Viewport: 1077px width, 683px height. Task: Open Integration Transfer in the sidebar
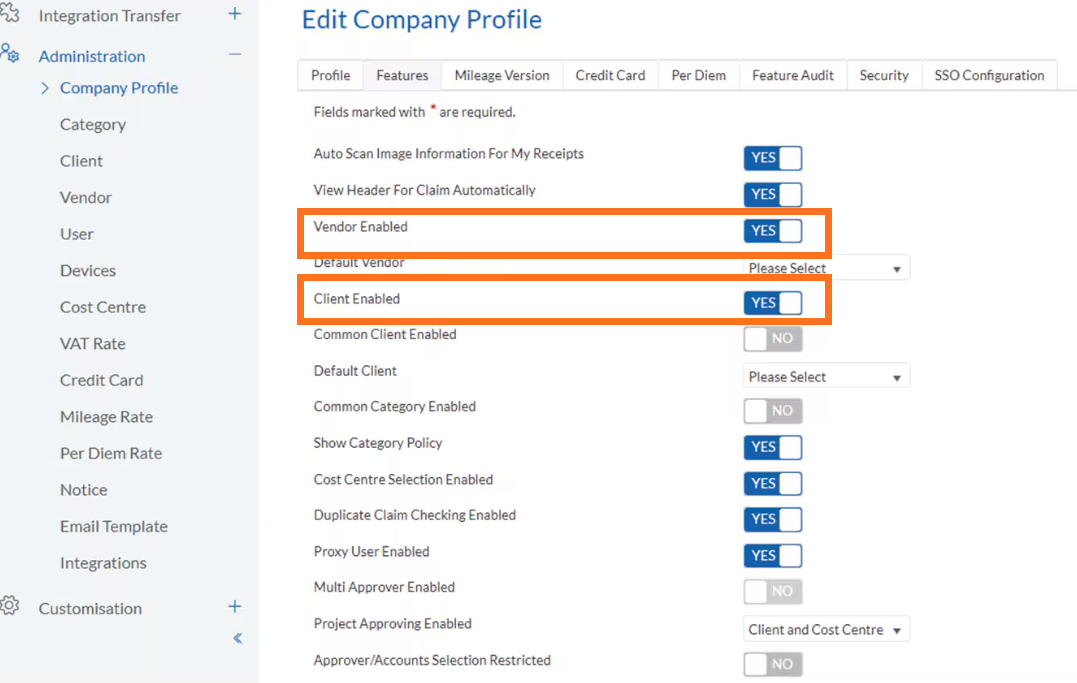[x=109, y=16]
